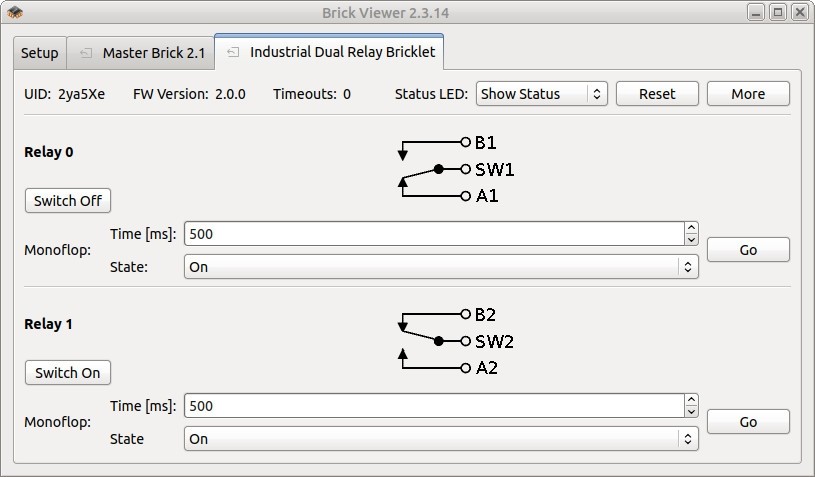Open Relay 0 monoflop State dropdown
This screenshot has width=815, height=477.
[x=441, y=267]
